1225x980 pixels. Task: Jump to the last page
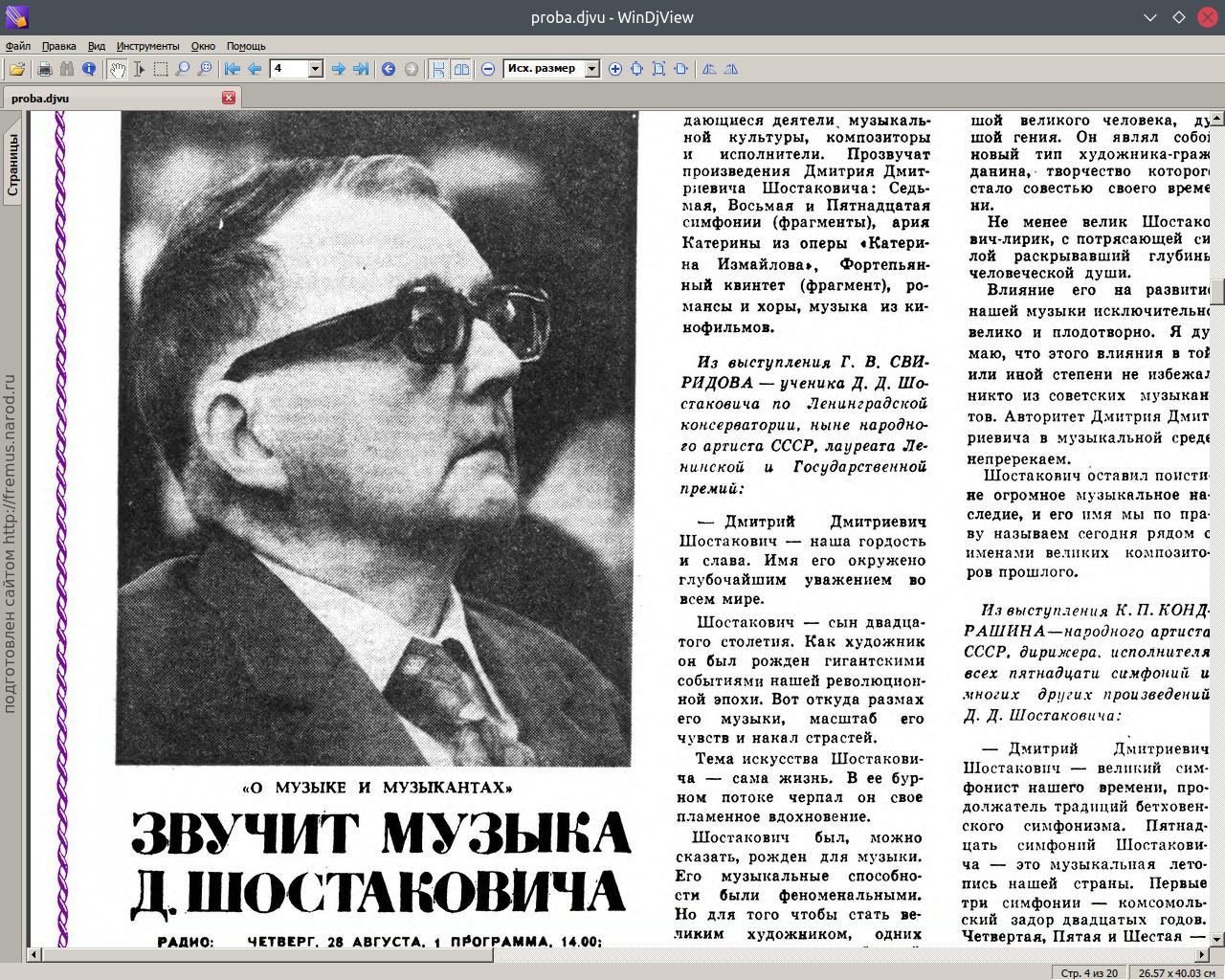(361, 69)
